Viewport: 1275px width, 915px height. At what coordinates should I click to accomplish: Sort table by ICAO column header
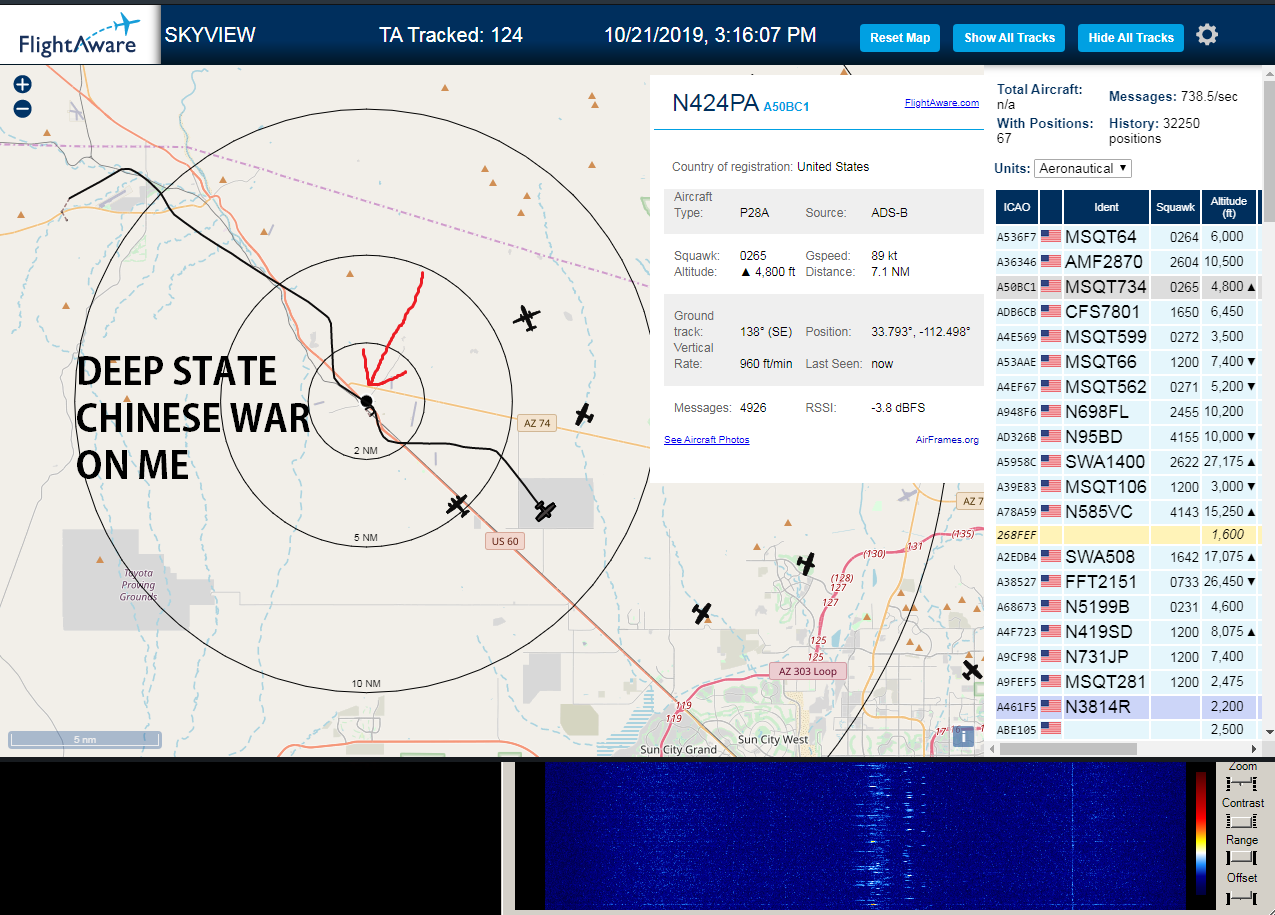(1017, 207)
